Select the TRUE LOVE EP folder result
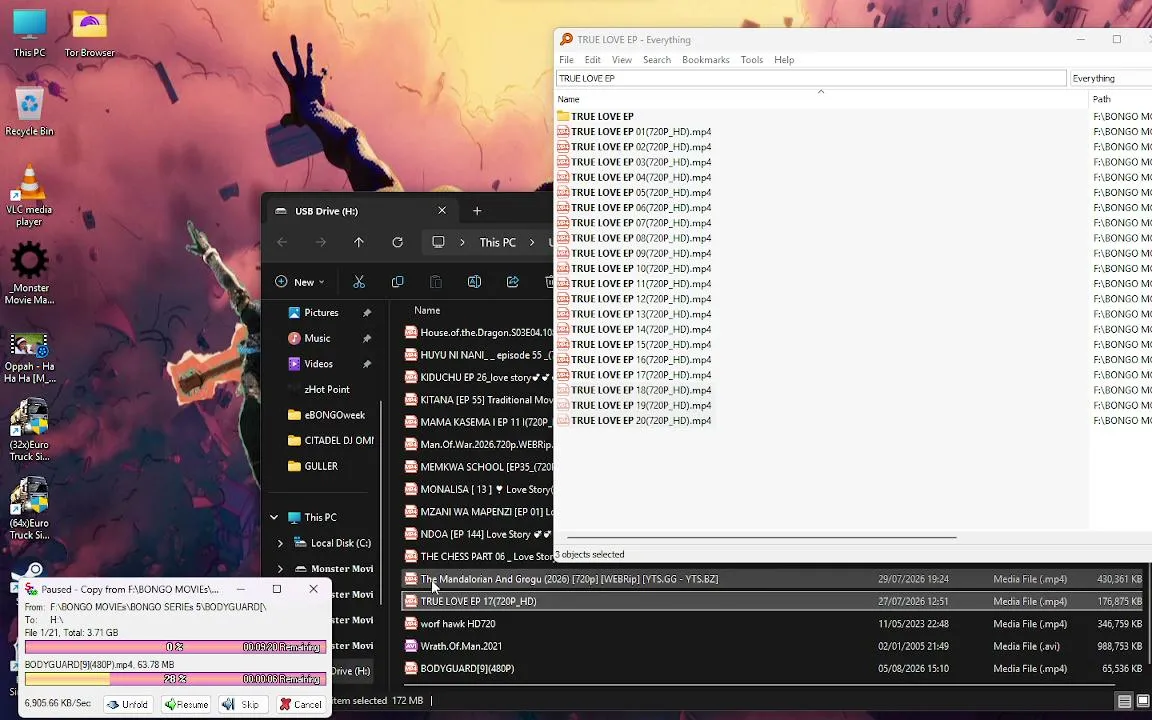Screen dimensions: 1152x720 (x=602, y=116)
